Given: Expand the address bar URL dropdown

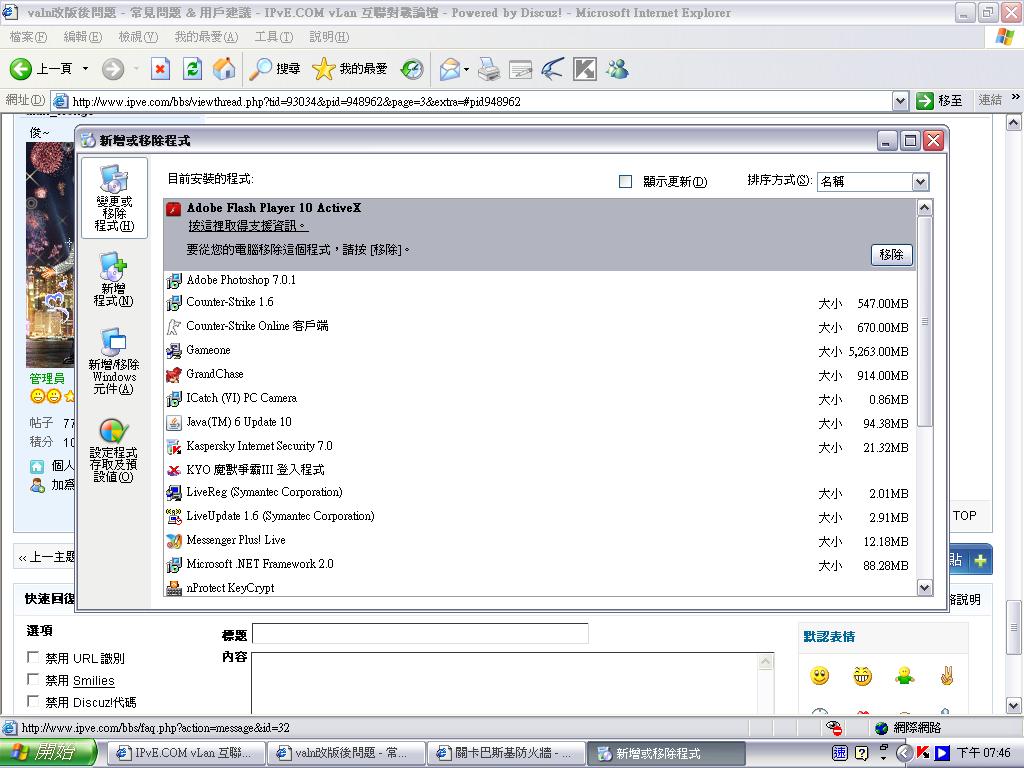Looking at the screenshot, I should [900, 101].
